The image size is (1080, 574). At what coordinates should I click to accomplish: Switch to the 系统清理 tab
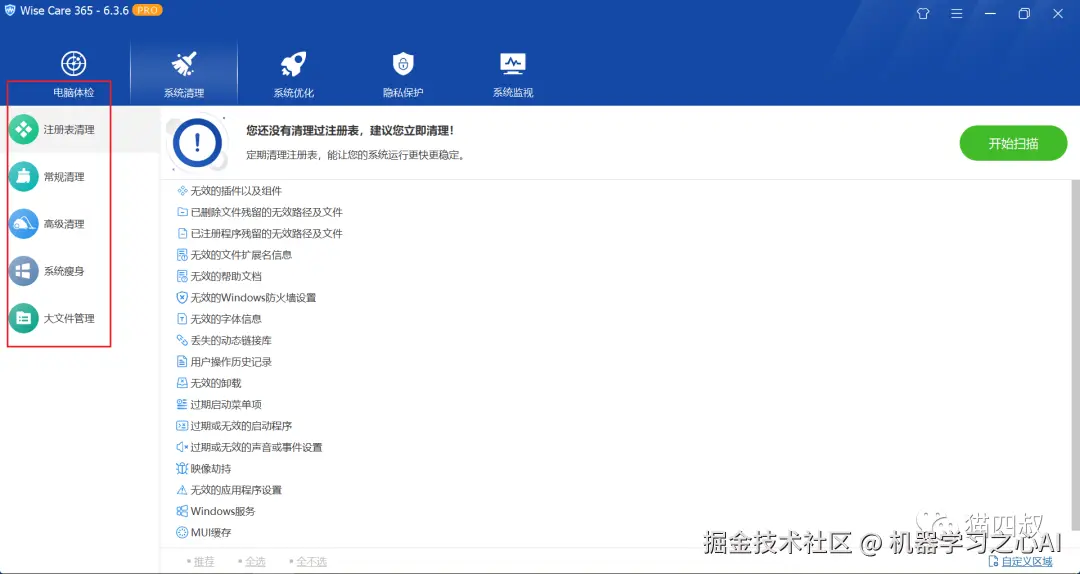pos(184,74)
